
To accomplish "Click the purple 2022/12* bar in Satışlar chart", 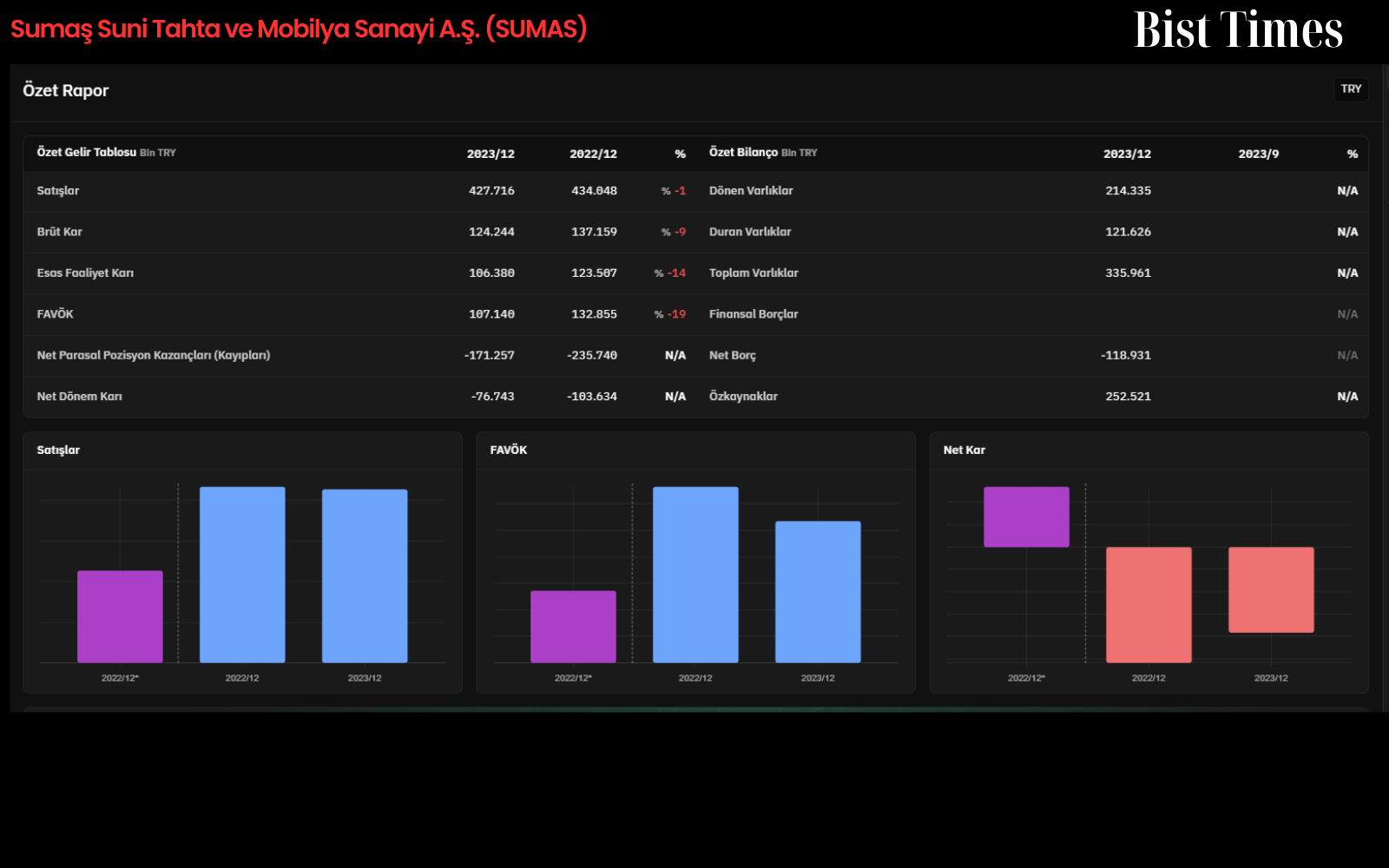I will 120,616.
